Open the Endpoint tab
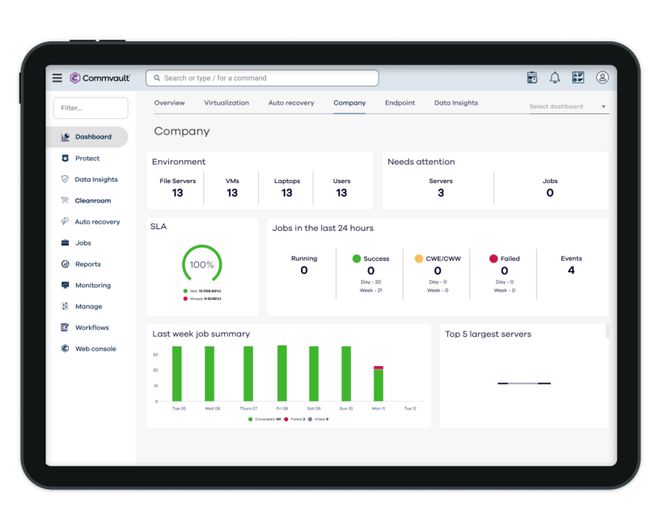The height and width of the screenshot is (529, 660). [399, 103]
